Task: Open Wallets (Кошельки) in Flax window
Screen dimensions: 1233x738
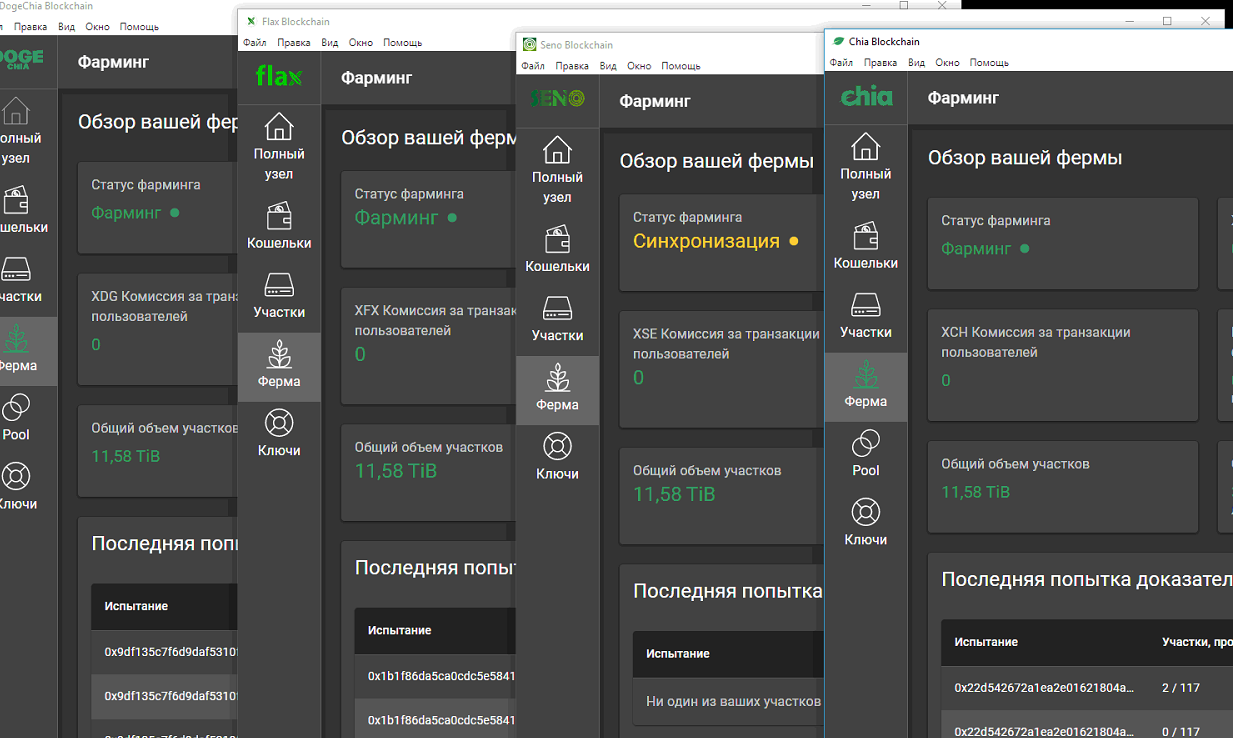Action: tap(279, 228)
